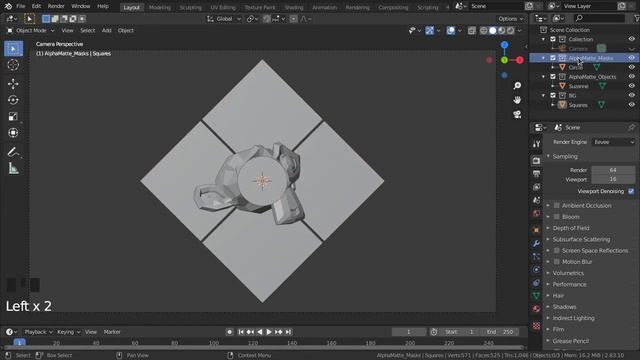Select the Annotate tool
This screenshot has height=360, width=640.
(x=13, y=152)
